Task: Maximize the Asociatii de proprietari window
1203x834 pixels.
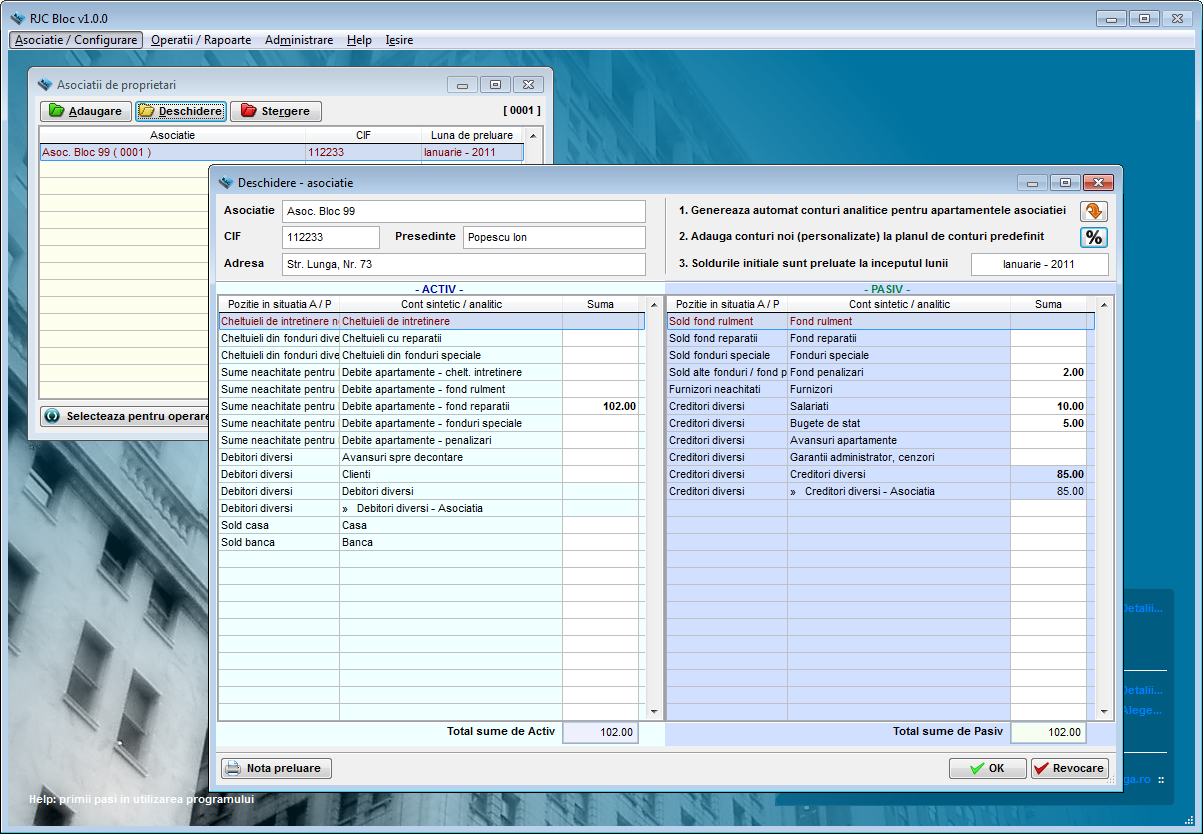Action: click(x=495, y=85)
